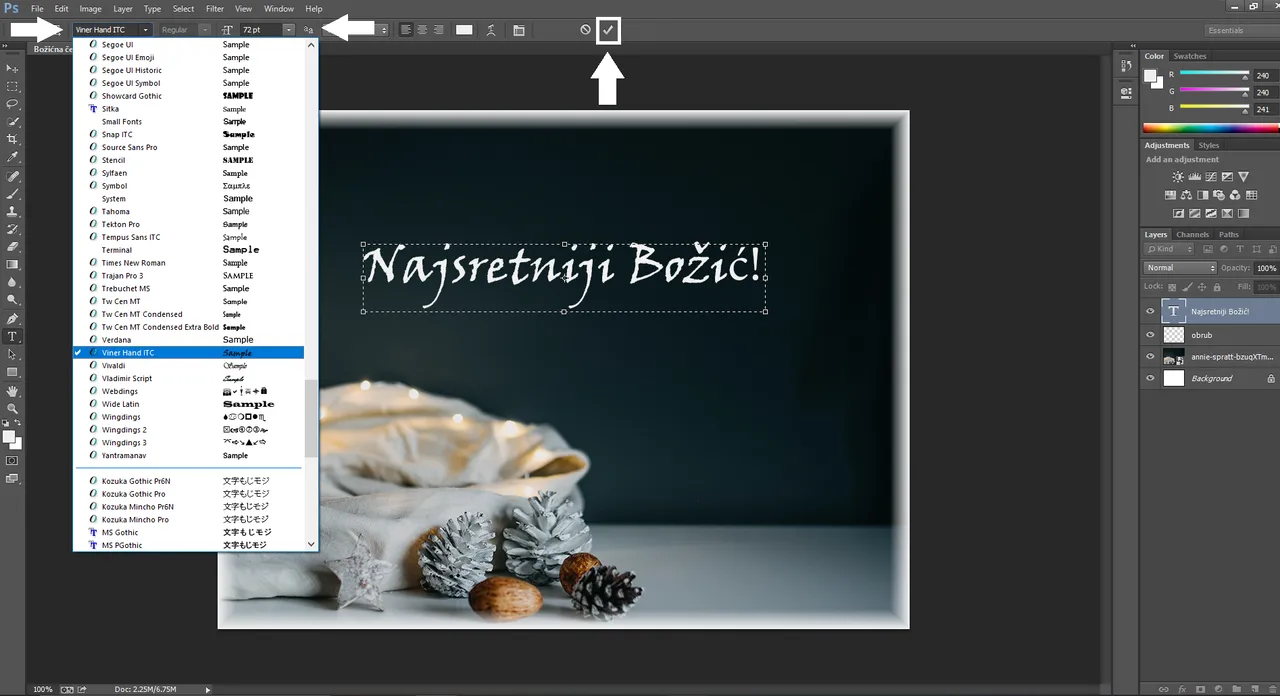The image size is (1280, 696).
Task: Hide the obrub layer
Action: click(1150, 335)
